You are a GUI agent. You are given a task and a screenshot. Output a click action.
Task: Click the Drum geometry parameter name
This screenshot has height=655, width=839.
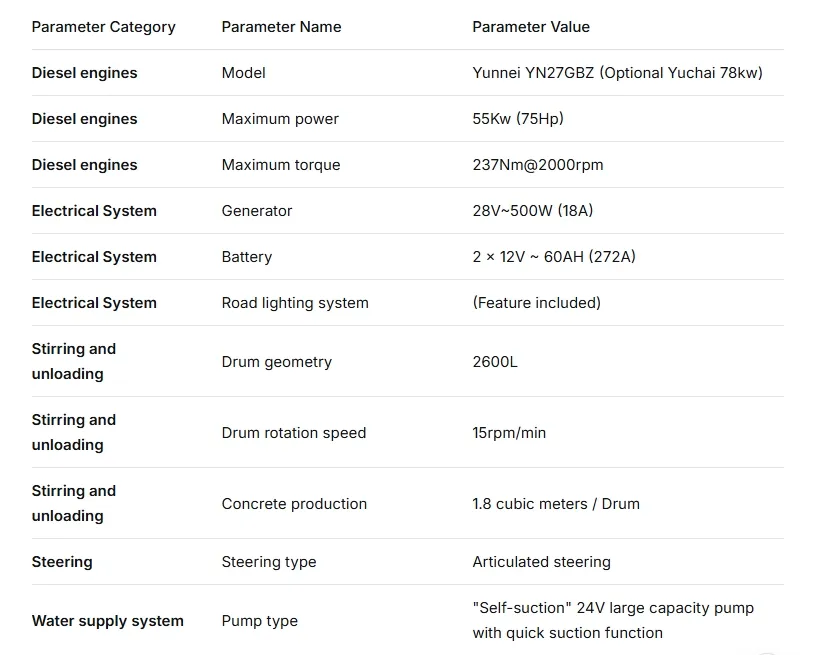point(277,362)
